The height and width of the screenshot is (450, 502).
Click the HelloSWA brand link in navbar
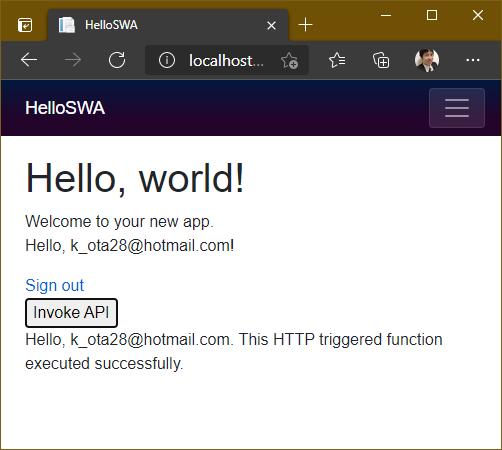coord(65,108)
